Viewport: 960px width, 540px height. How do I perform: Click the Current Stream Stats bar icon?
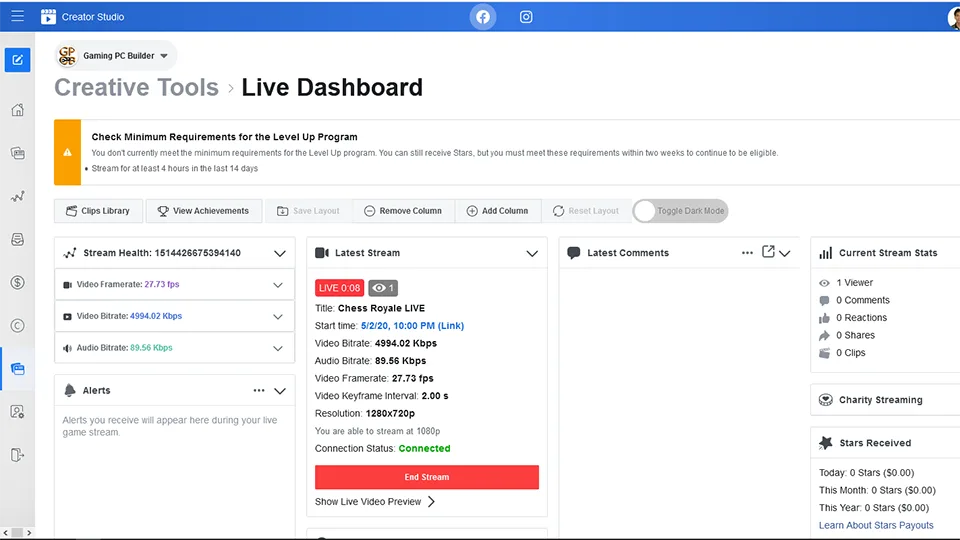coord(825,253)
